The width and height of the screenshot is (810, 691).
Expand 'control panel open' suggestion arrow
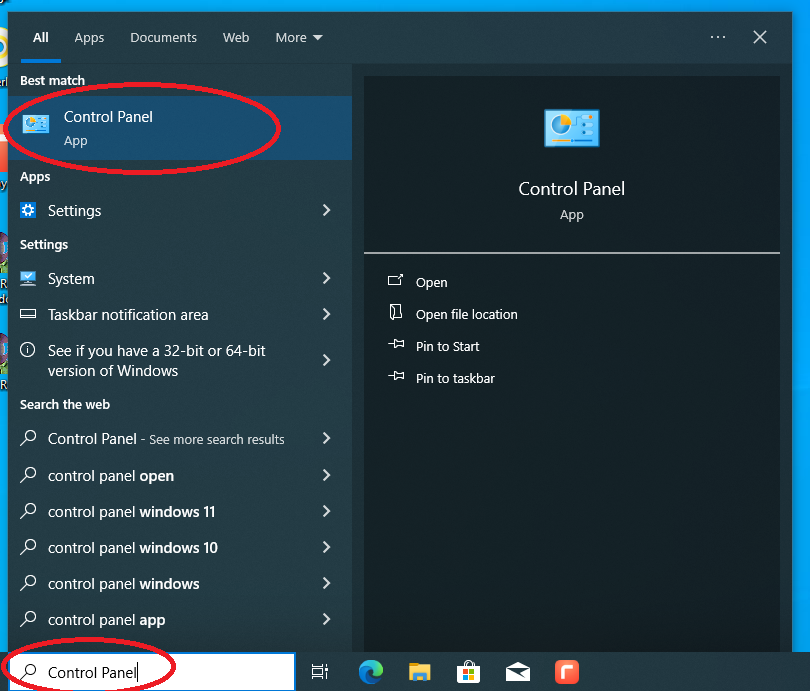click(x=326, y=475)
